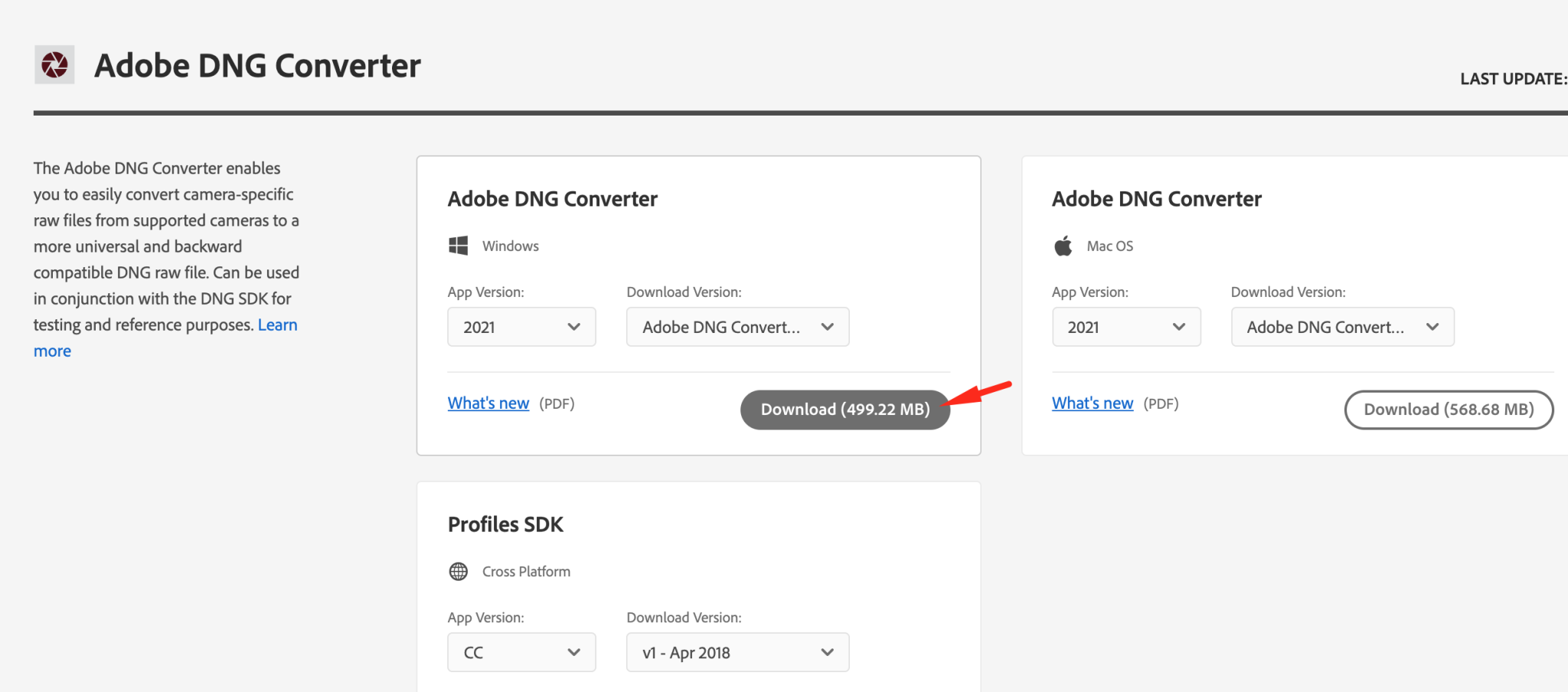This screenshot has height=692, width=1568.
Task: Click the Profiles SDK App Version label
Action: tap(486, 617)
